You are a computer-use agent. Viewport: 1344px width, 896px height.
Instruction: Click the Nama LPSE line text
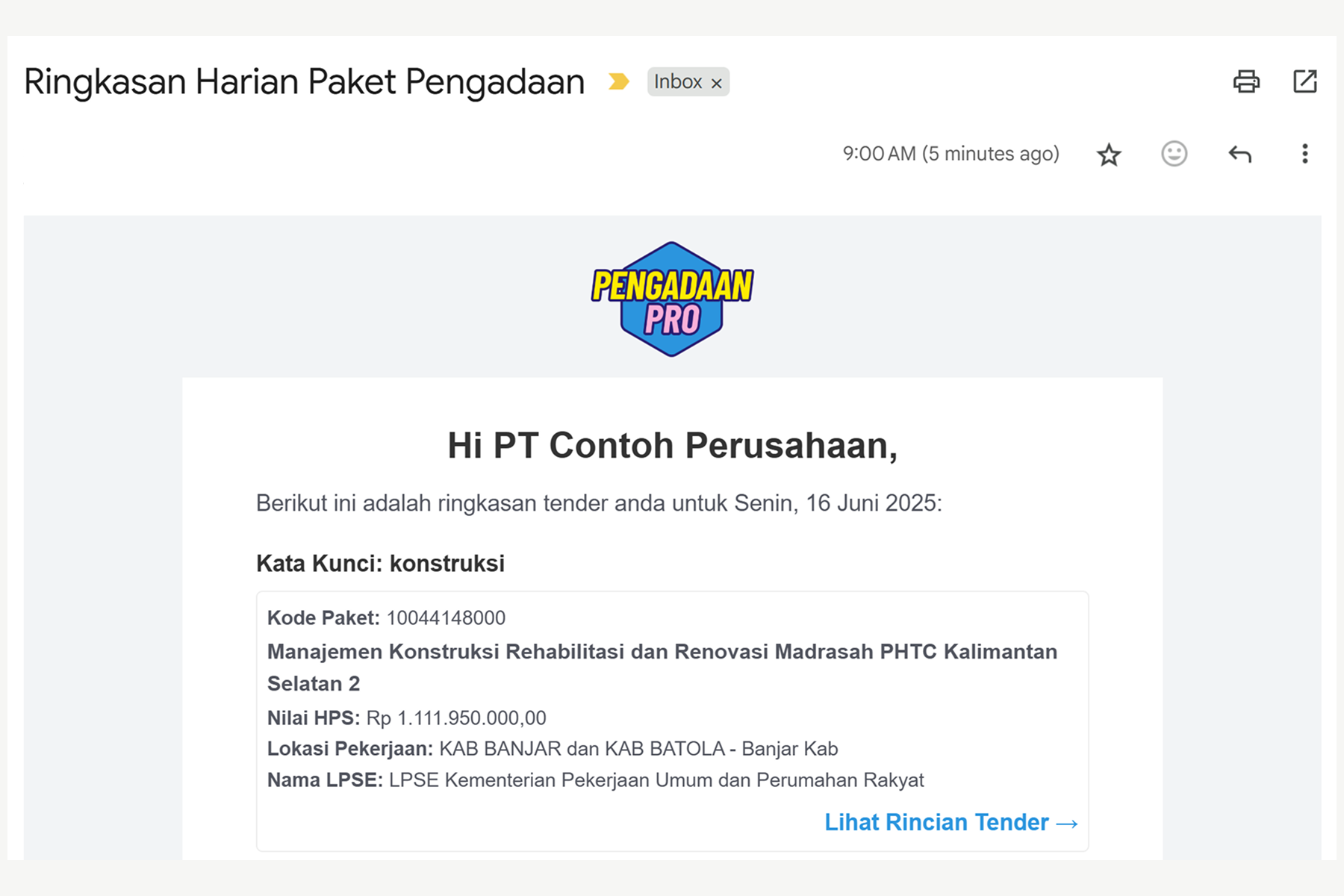pos(595,780)
